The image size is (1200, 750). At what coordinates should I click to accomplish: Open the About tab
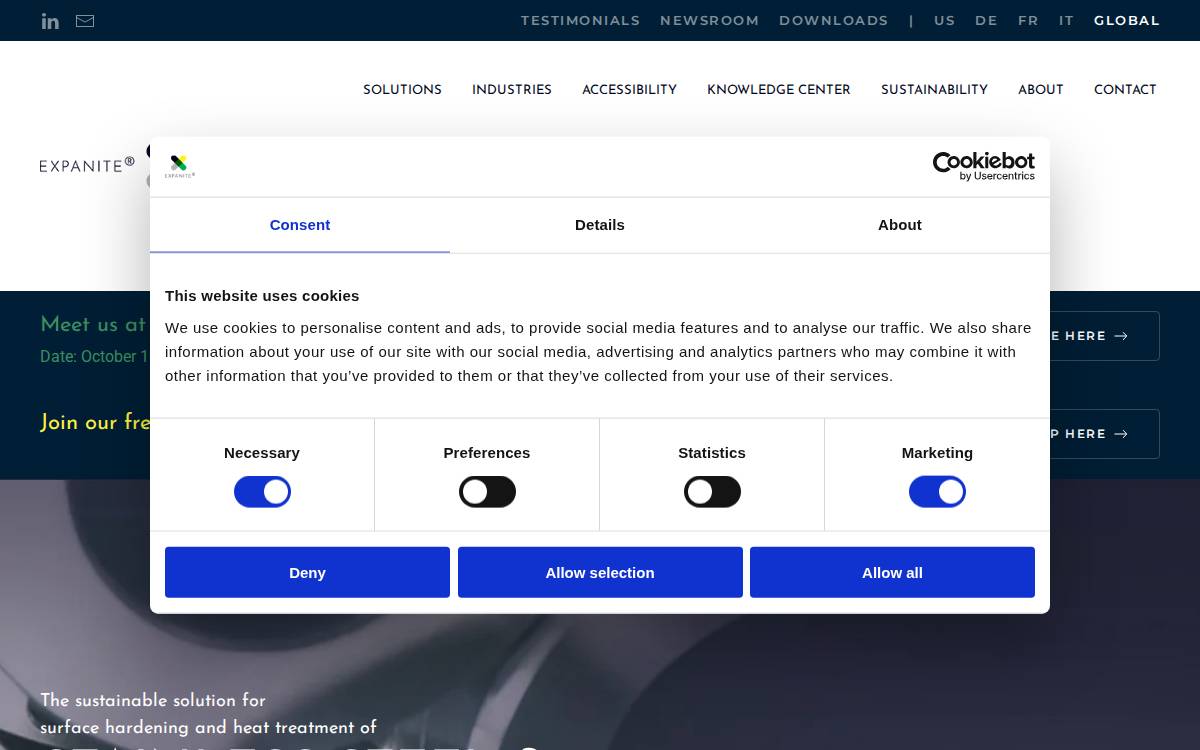click(900, 225)
